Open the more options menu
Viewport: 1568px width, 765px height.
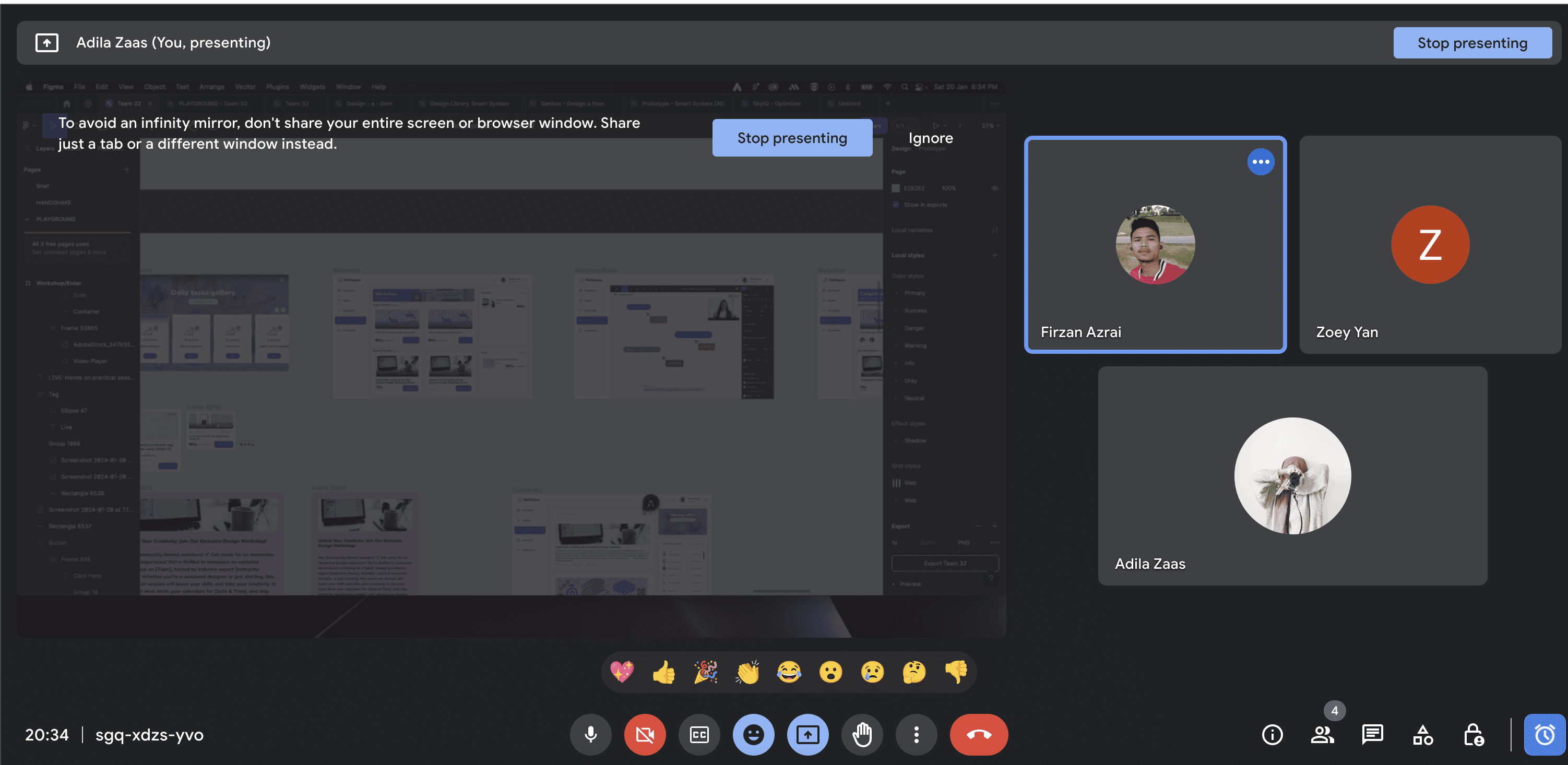(x=916, y=734)
